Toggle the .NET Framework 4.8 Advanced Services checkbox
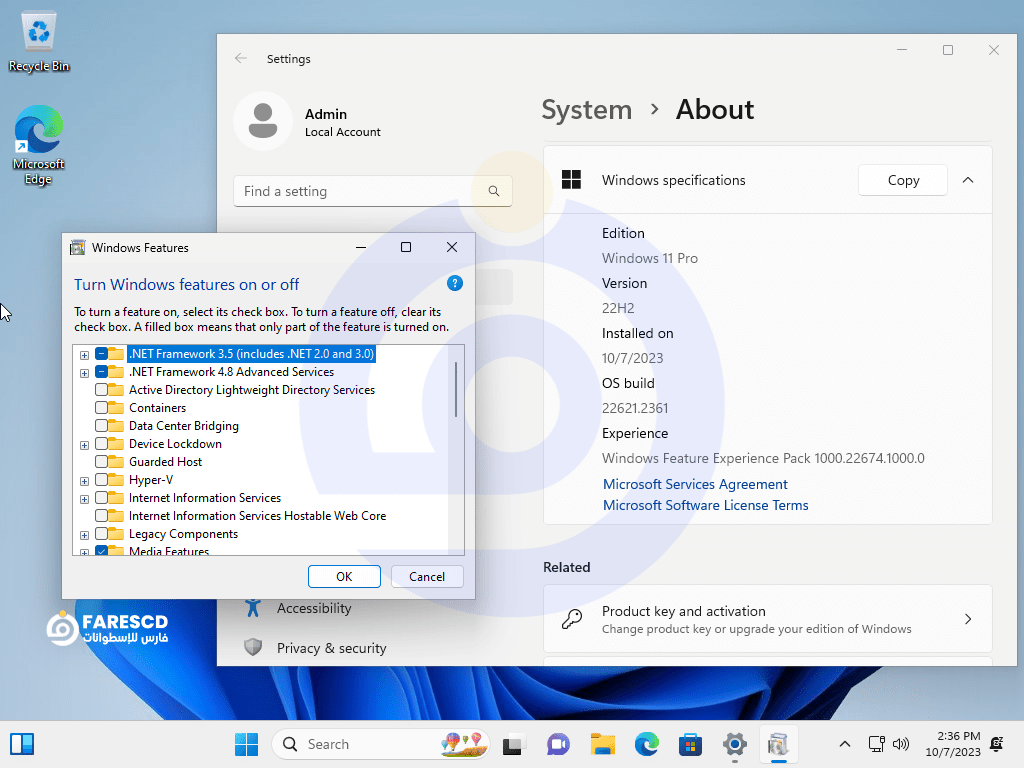 101,372
